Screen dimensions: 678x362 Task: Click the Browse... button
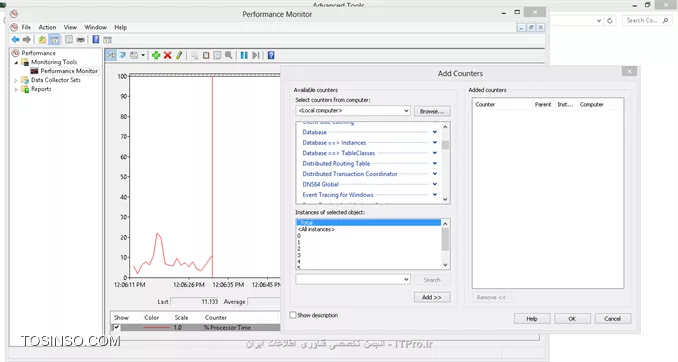[x=432, y=111]
